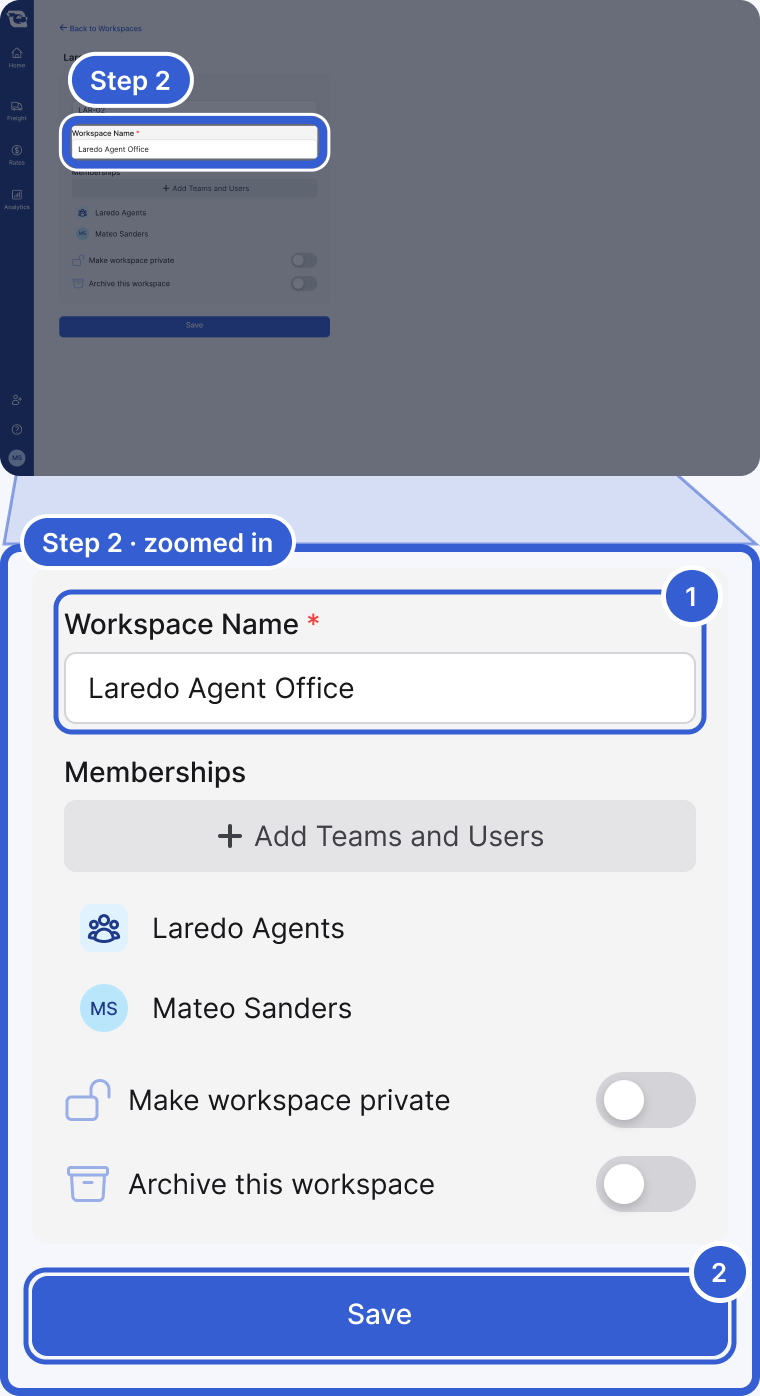The height and width of the screenshot is (1396, 760).
Task: Click the zoomed Make workspace private label
Action: (x=289, y=1100)
